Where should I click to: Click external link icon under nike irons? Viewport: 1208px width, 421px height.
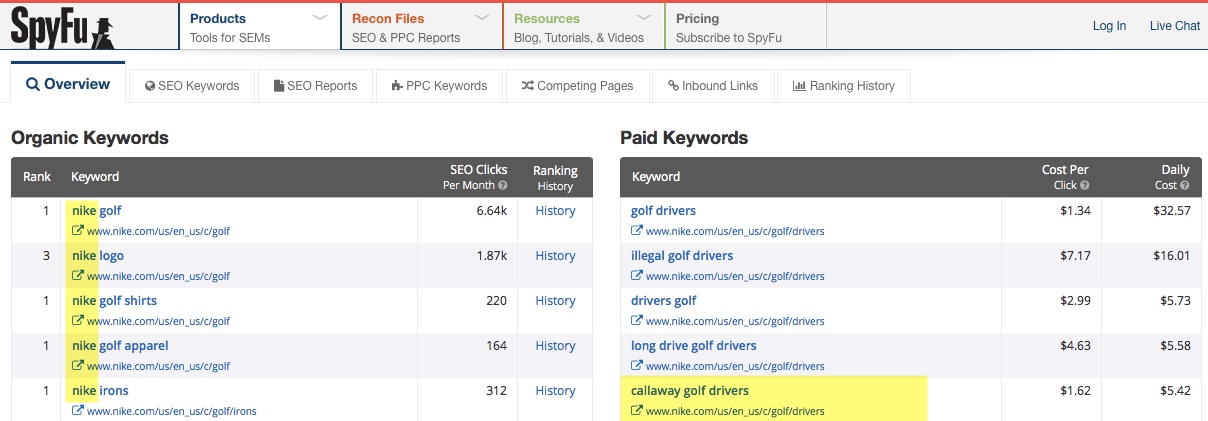tap(78, 412)
